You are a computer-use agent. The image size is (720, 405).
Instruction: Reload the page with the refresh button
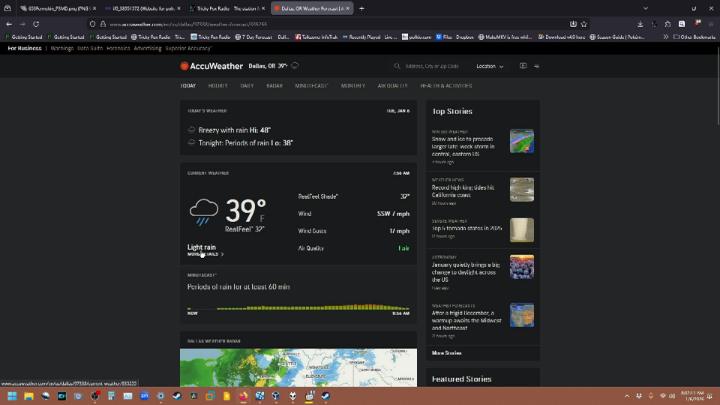[36, 23]
